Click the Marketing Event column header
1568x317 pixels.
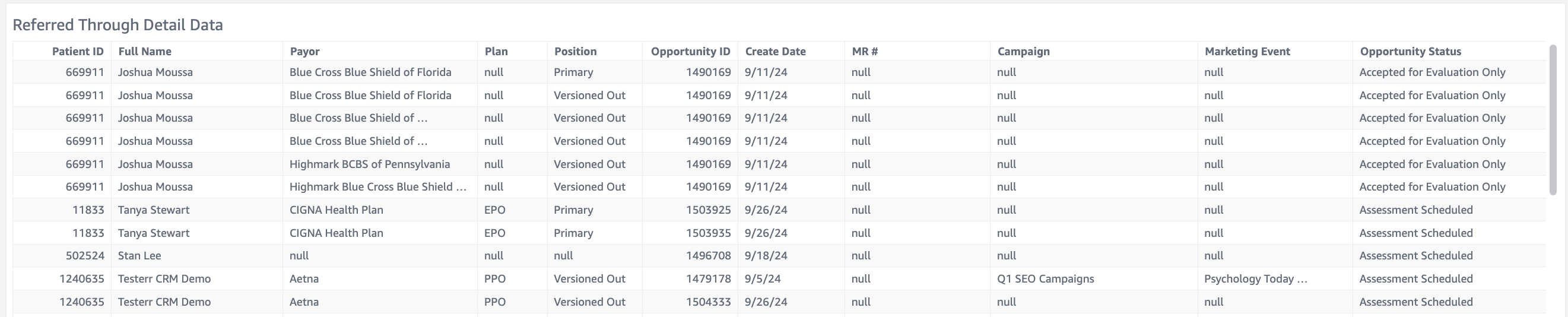coord(1247,52)
